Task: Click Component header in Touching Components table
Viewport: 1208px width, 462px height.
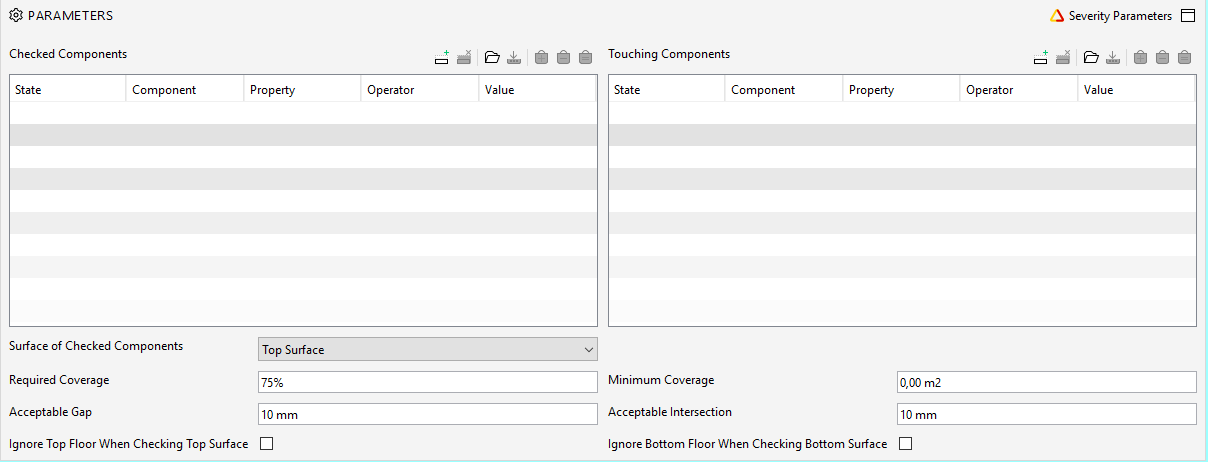Action: coord(784,90)
